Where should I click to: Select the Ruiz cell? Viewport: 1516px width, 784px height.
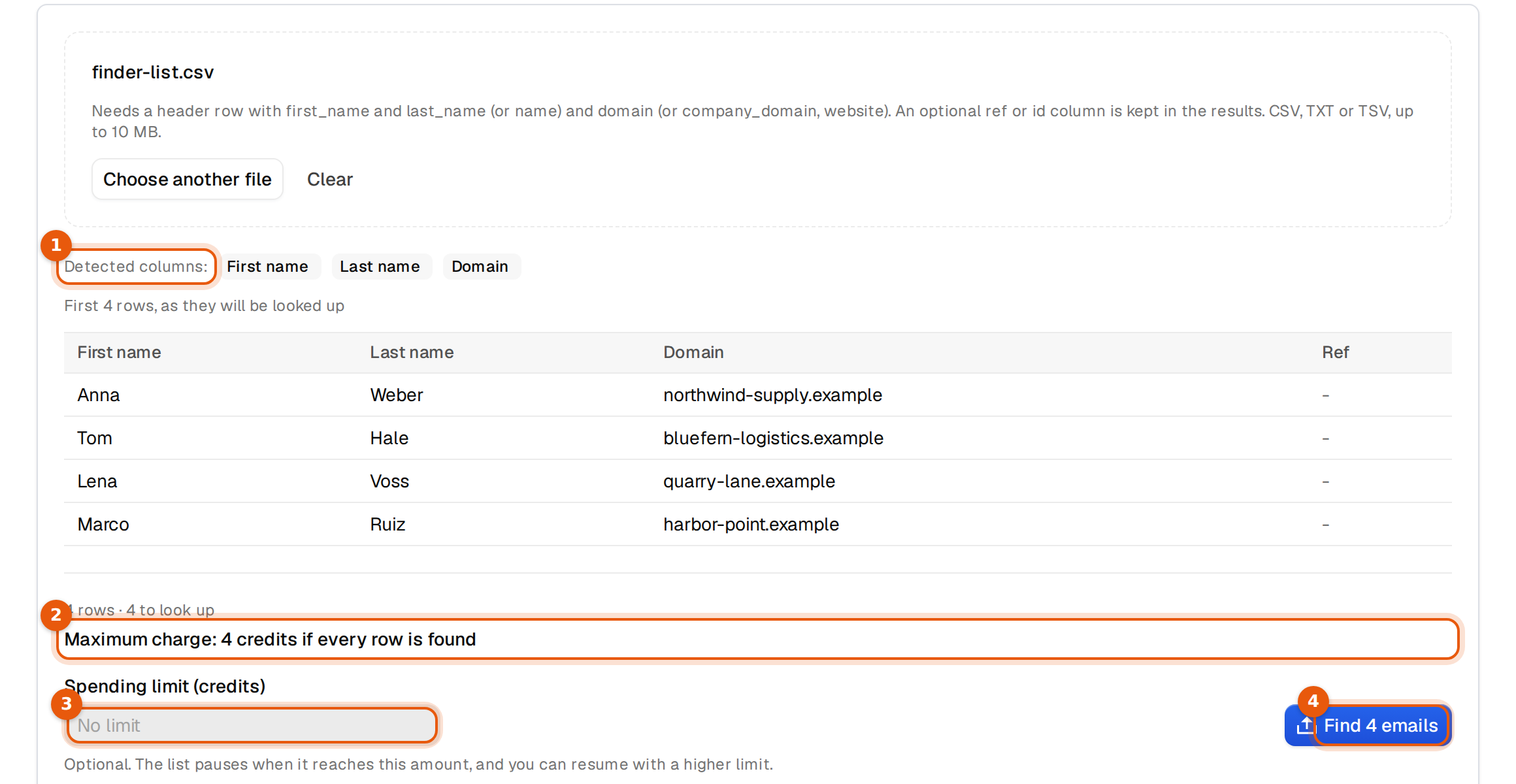tap(387, 525)
